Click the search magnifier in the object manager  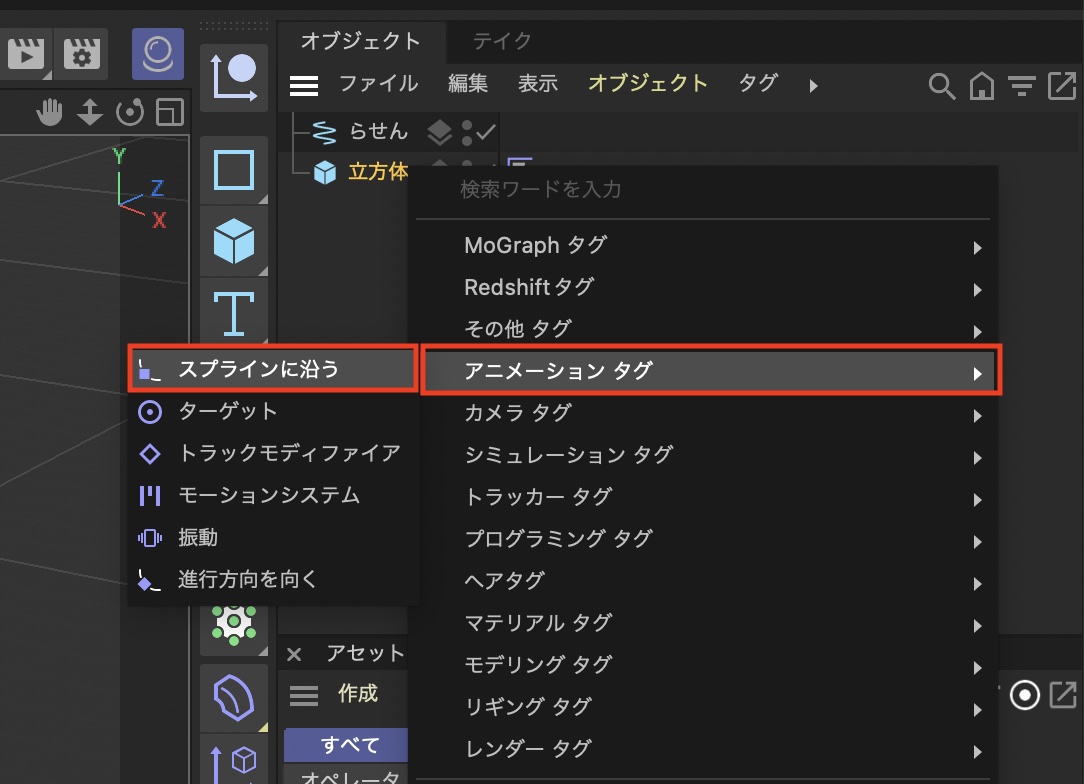pyautogui.click(x=941, y=86)
